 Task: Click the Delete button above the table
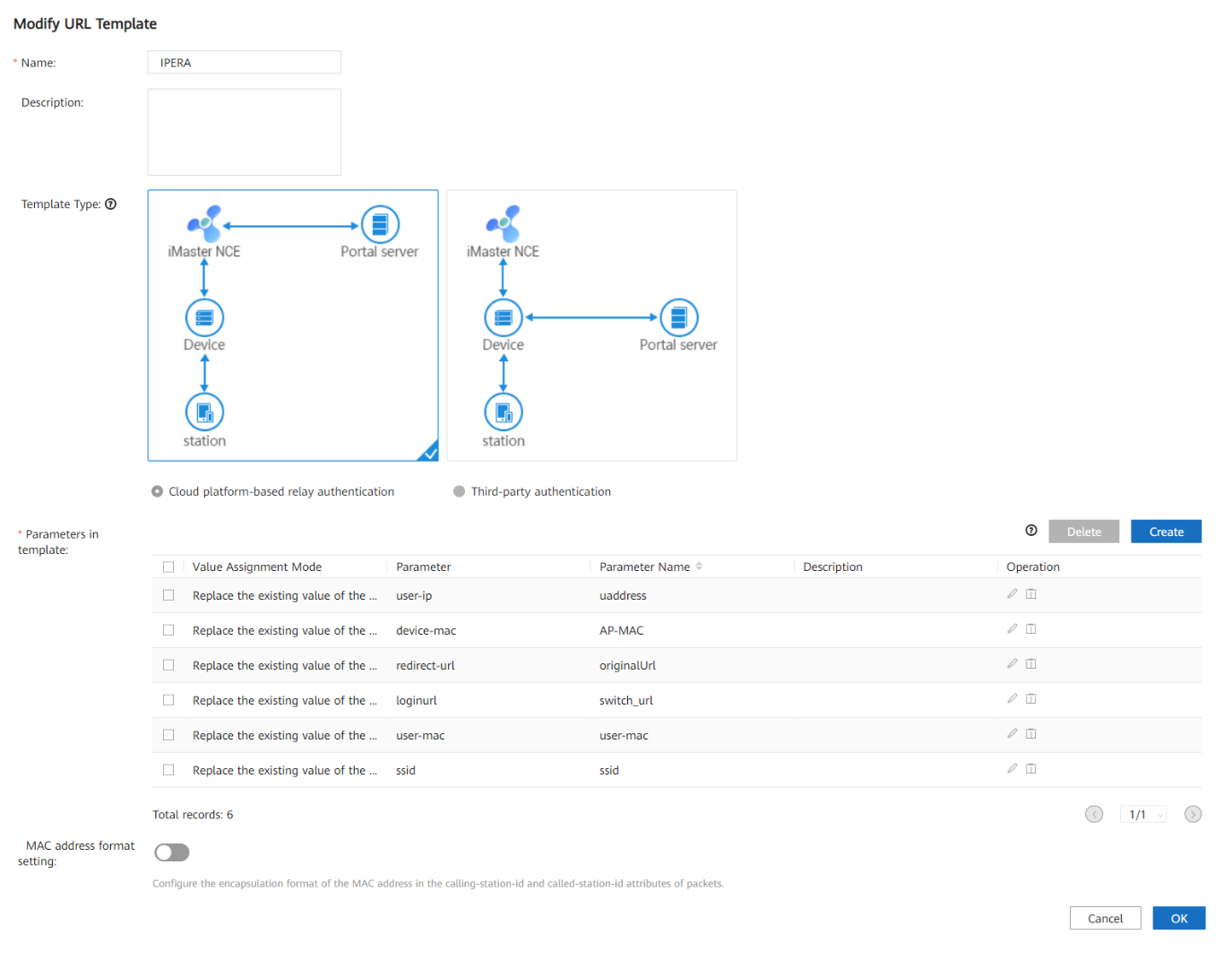pos(1084,532)
